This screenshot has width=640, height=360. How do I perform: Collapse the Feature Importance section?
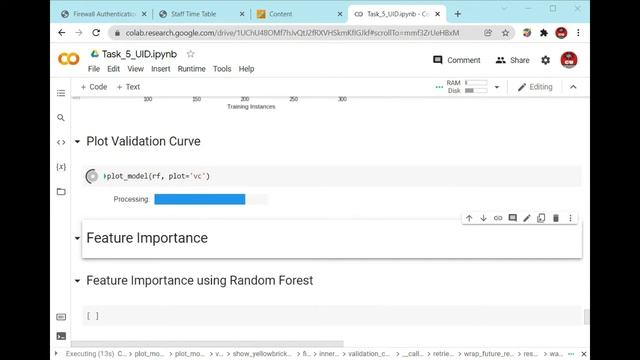tap(77, 238)
